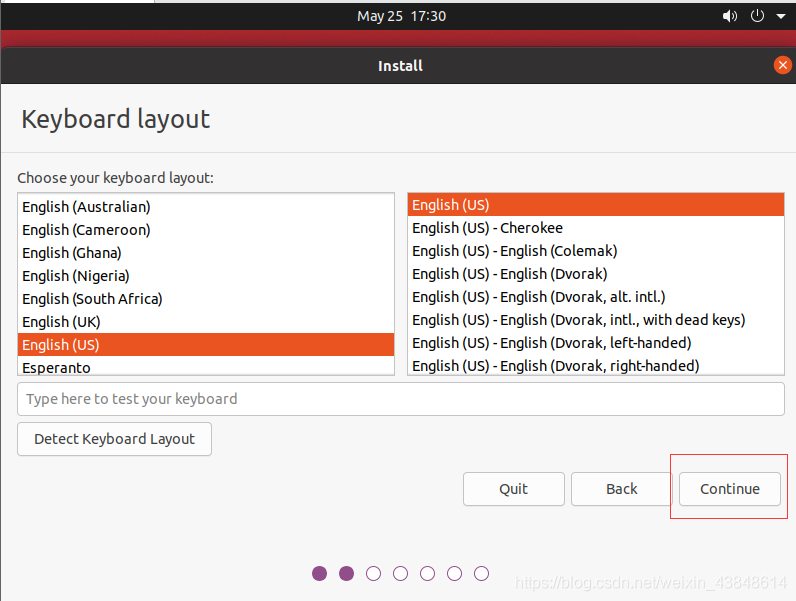Image resolution: width=796 pixels, height=601 pixels.
Task: Choose Dvorak, intl., with dead keys variant
Action: coord(595,320)
